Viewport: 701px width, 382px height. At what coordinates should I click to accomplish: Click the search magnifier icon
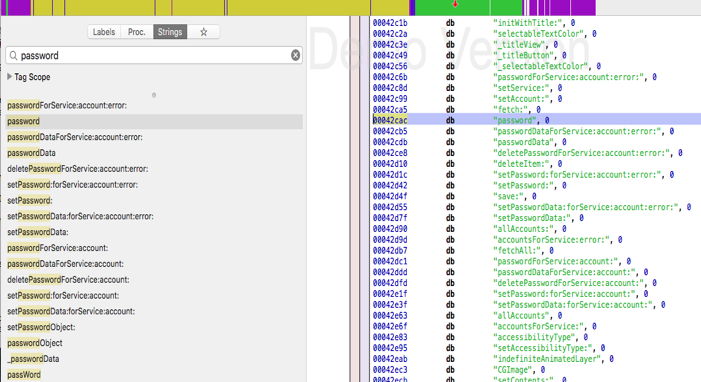coord(13,55)
